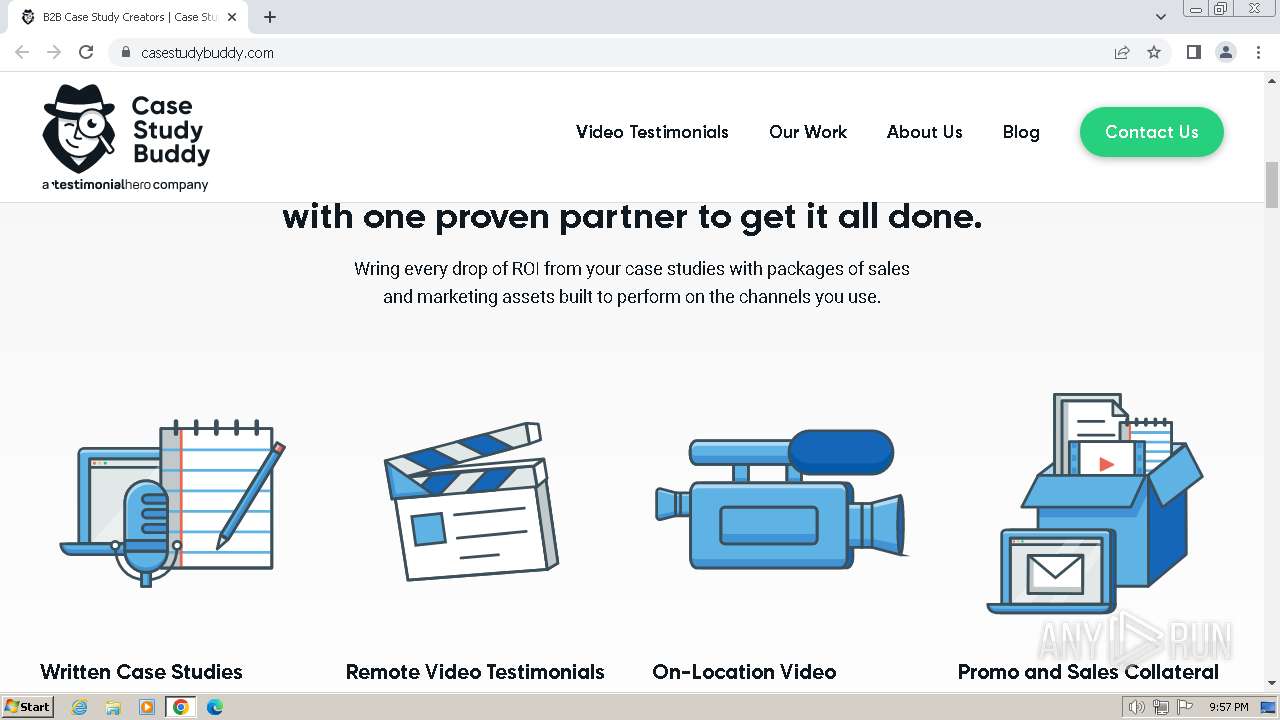Select the Remote Video Testimonials heading

475,672
